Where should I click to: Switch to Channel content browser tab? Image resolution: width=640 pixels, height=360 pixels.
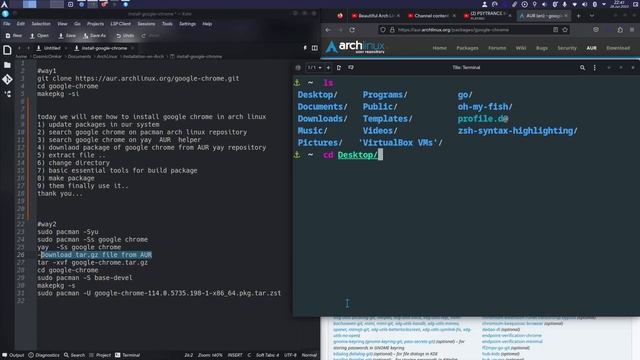click(x=431, y=16)
